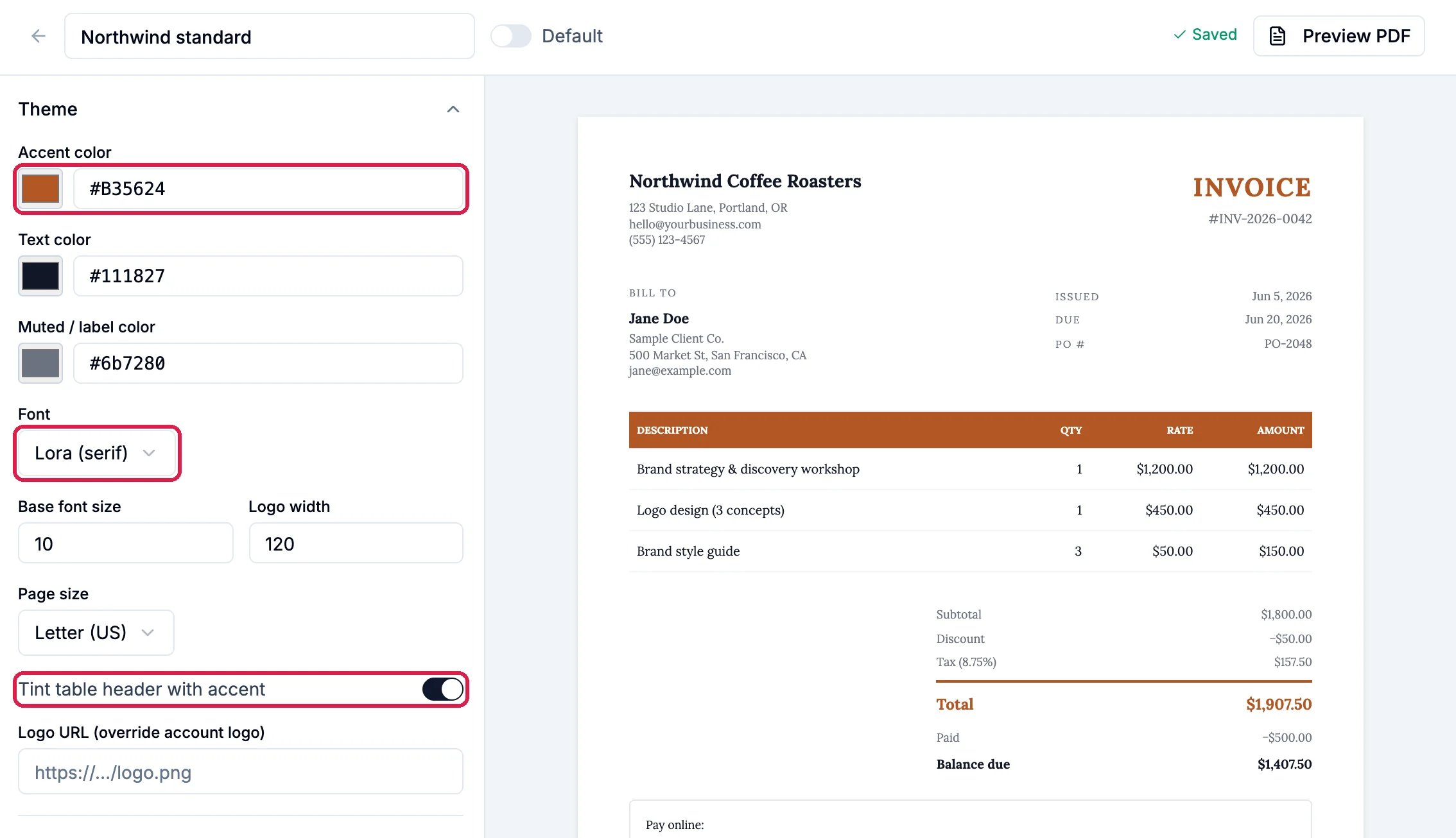Click the accent hex field #B35624

point(268,189)
